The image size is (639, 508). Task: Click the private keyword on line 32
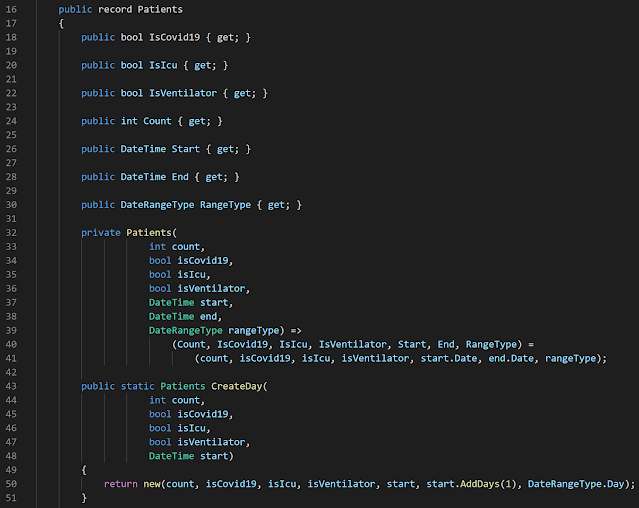pos(101,233)
